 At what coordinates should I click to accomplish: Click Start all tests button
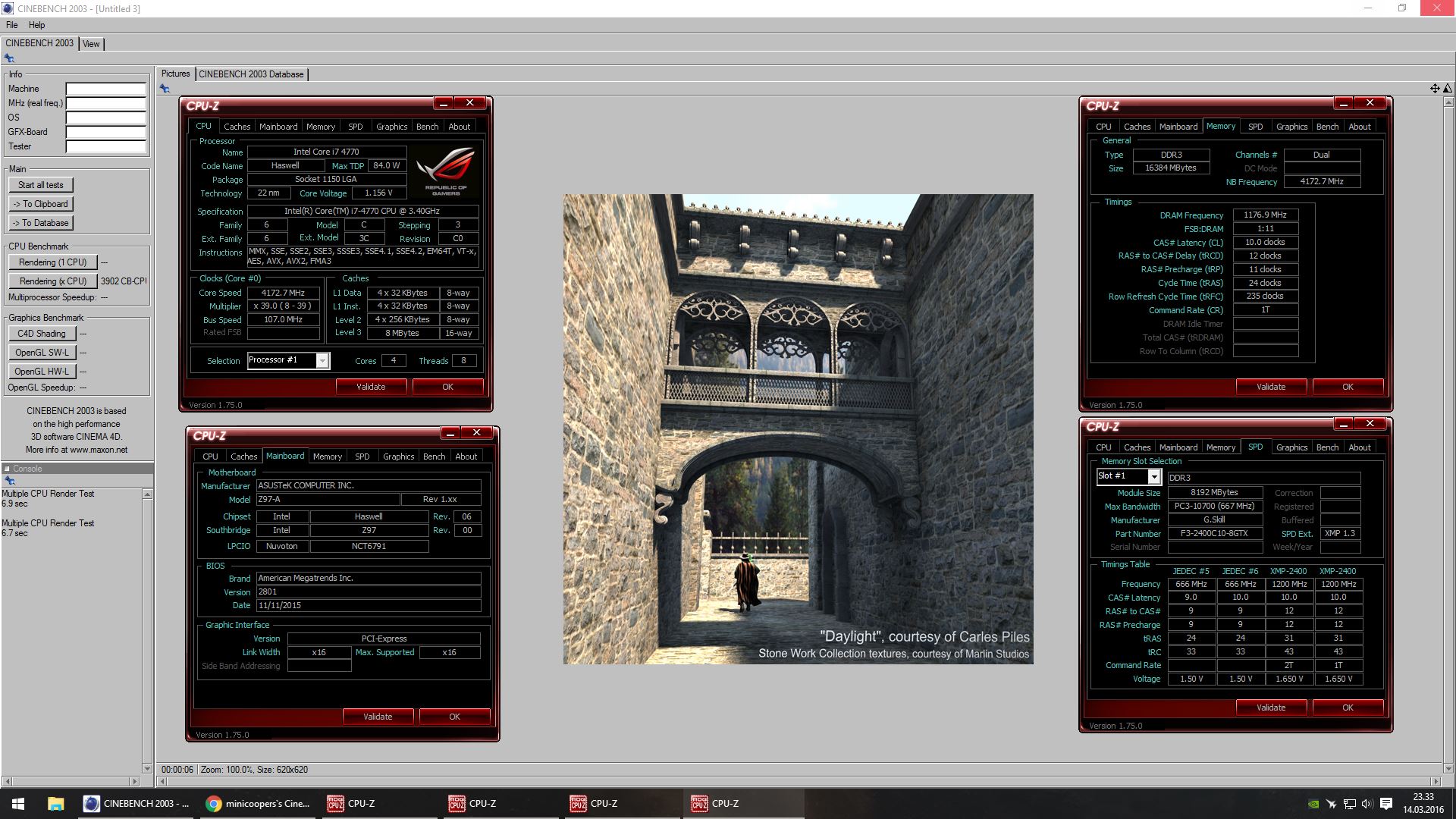tap(41, 185)
